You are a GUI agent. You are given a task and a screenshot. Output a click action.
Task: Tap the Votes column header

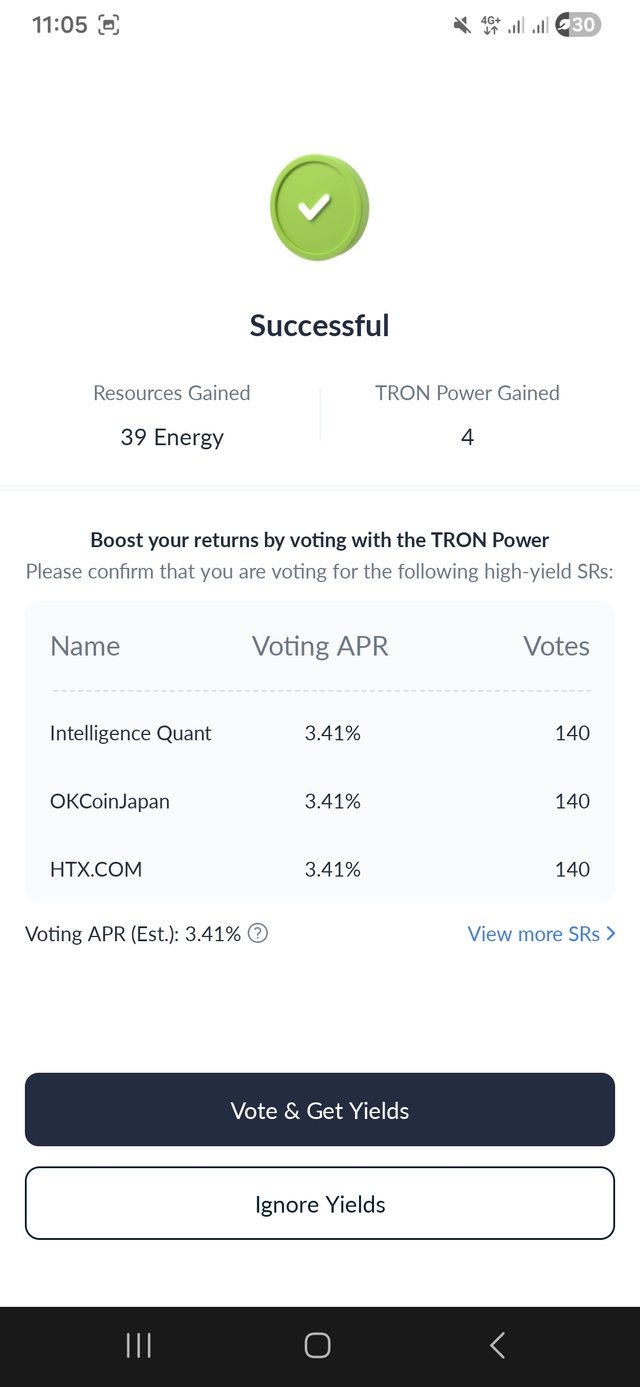coord(556,646)
